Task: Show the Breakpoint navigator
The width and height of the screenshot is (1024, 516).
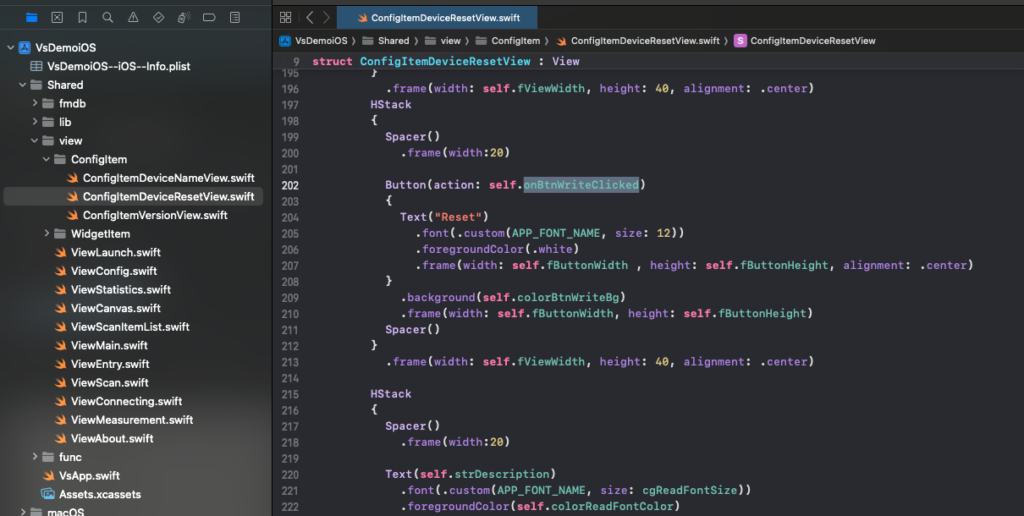Action: point(208,17)
